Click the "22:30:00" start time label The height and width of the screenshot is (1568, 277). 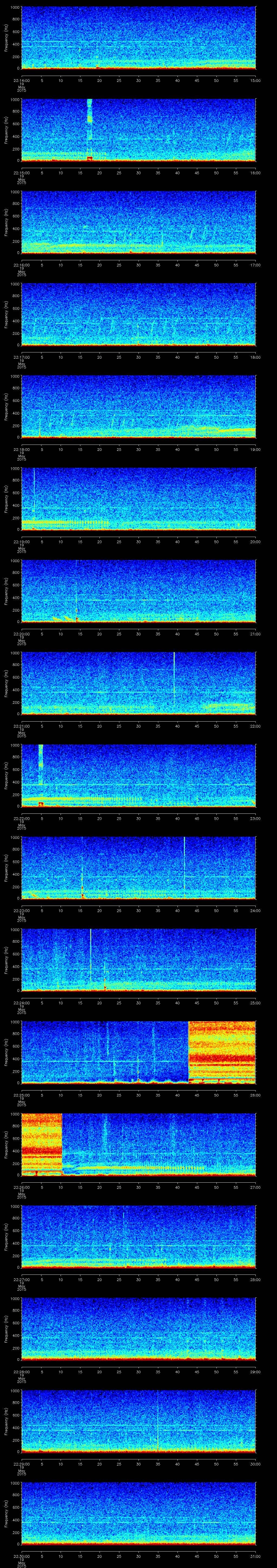[22, 1556]
